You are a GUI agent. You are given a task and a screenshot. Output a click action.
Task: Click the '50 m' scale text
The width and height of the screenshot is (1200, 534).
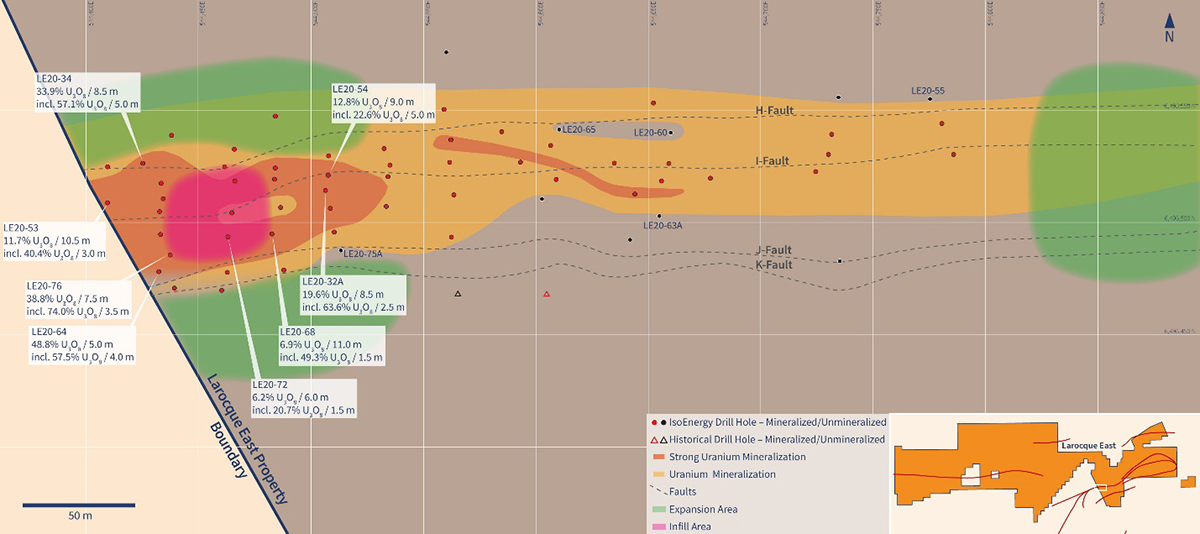tap(79, 517)
